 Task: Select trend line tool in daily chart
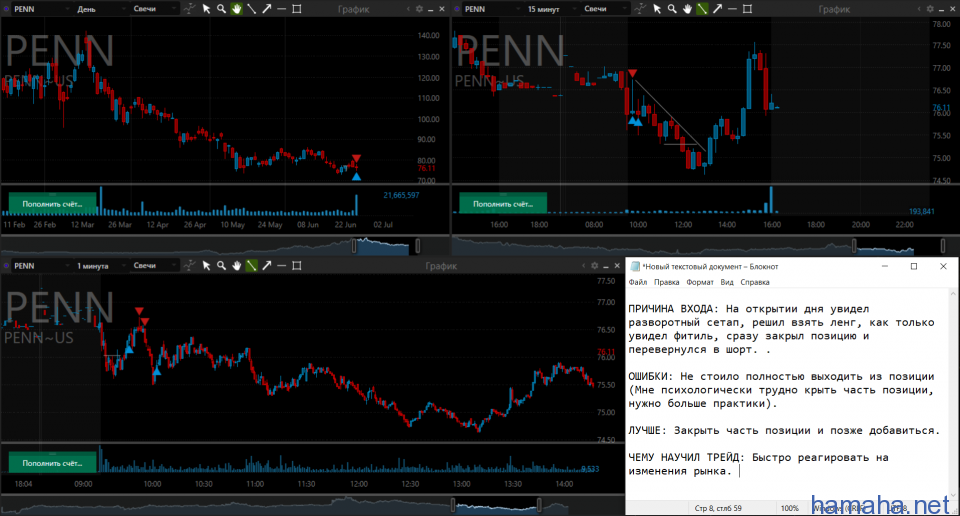point(252,9)
